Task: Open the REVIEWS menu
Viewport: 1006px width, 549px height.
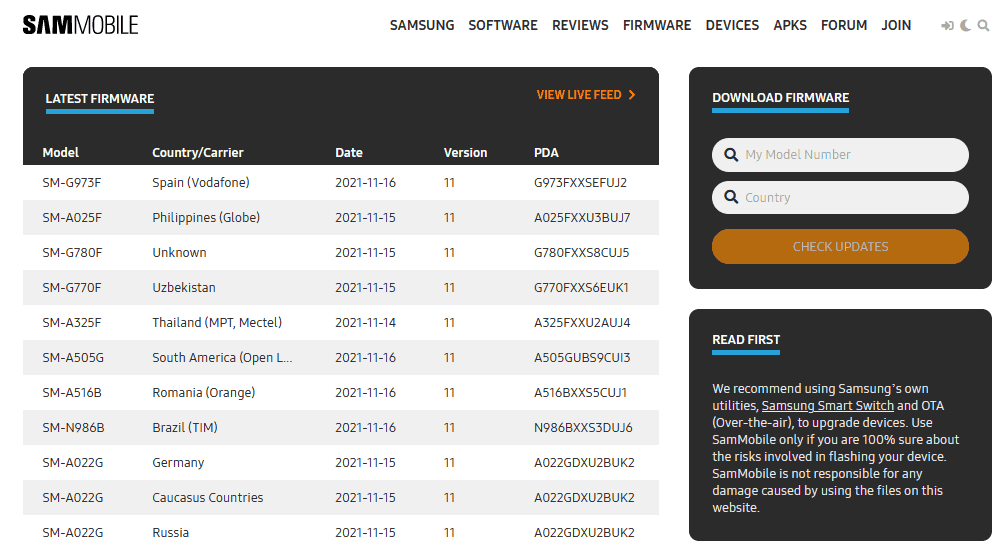Action: pos(580,25)
